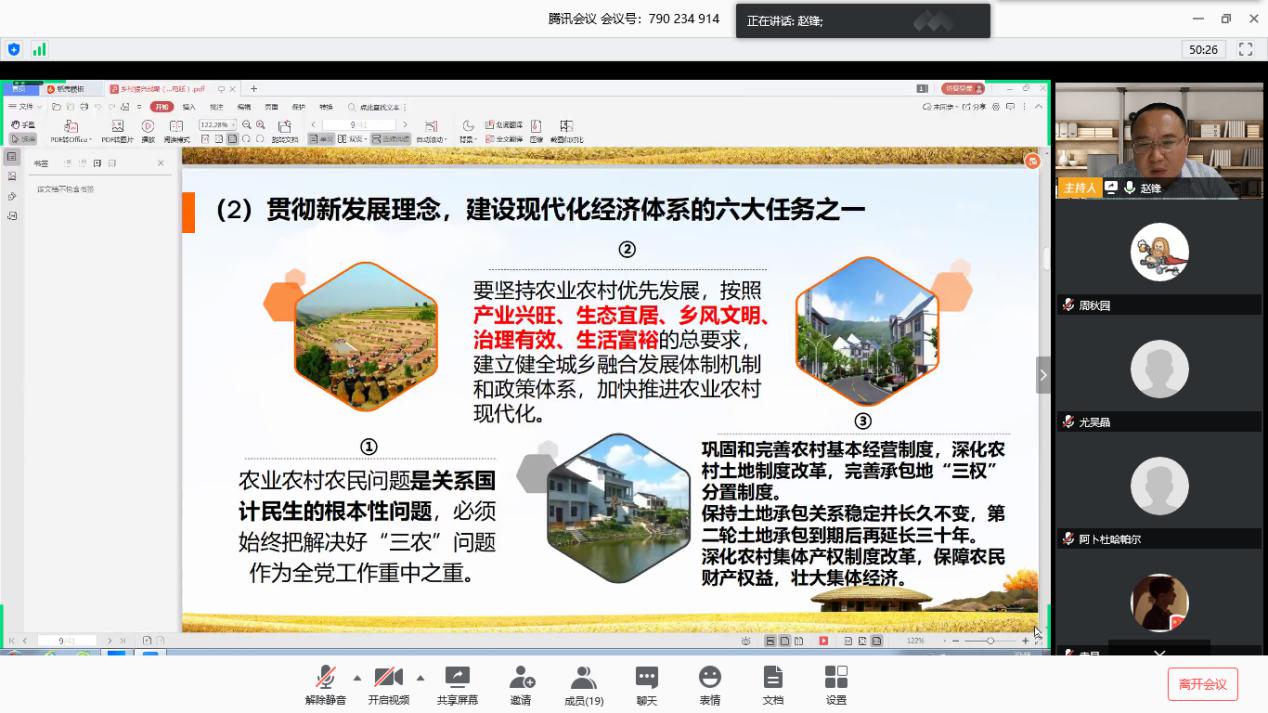Click the blue meeting security shield icon
This screenshot has height=713, width=1268.
(x=14, y=49)
